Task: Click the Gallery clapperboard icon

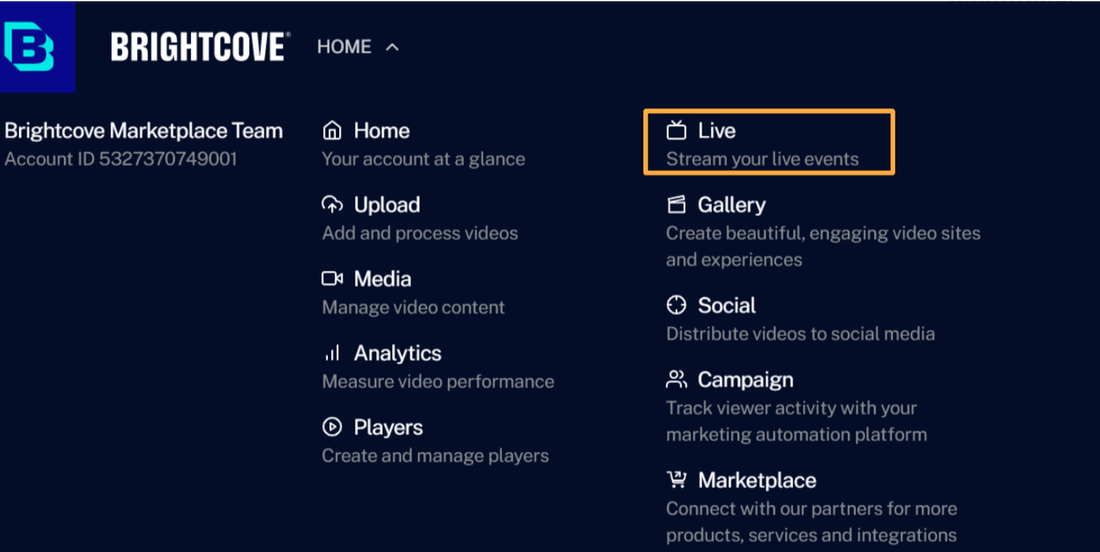Action: pos(677,205)
